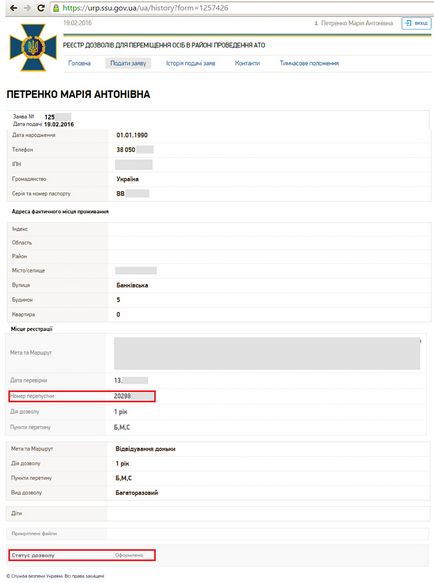Viewport: 434px width, 583px height.
Task: Click the Відвідування доньки purpose text
Action: pyautogui.click(x=145, y=449)
